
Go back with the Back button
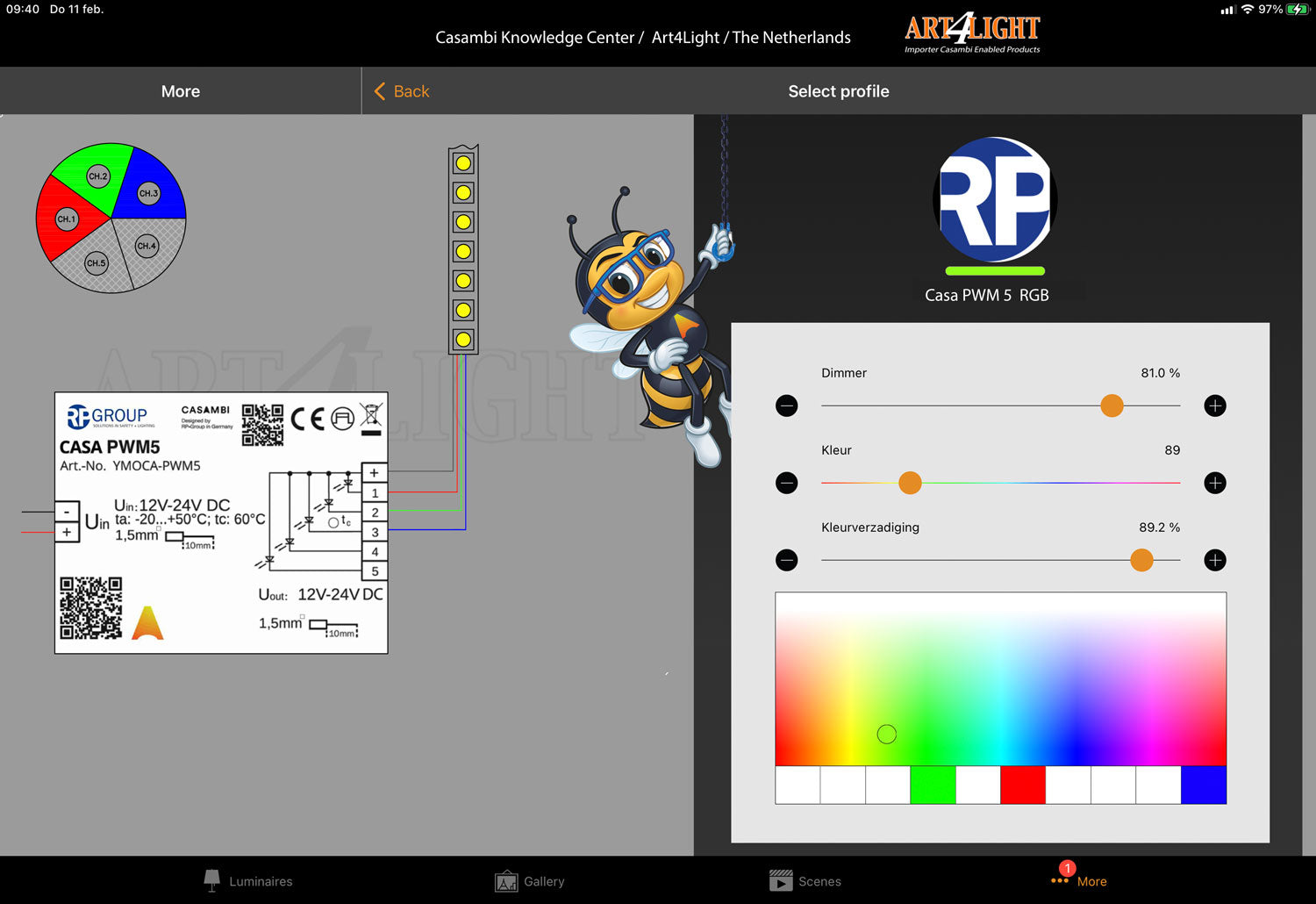tap(402, 91)
